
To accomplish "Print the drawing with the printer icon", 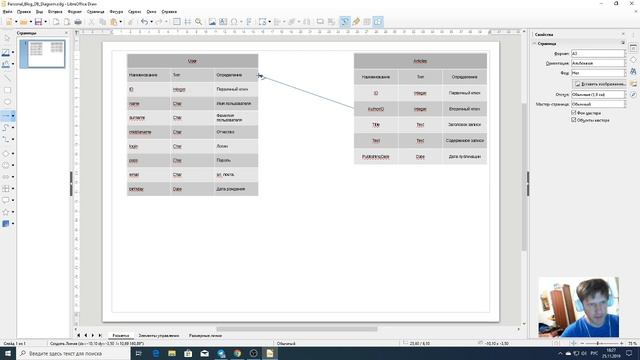I will (78, 22).
